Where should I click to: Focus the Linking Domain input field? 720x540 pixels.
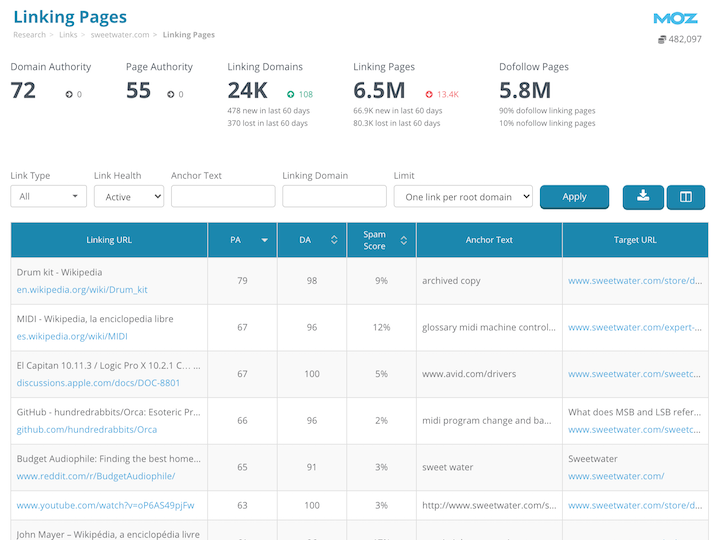334,197
